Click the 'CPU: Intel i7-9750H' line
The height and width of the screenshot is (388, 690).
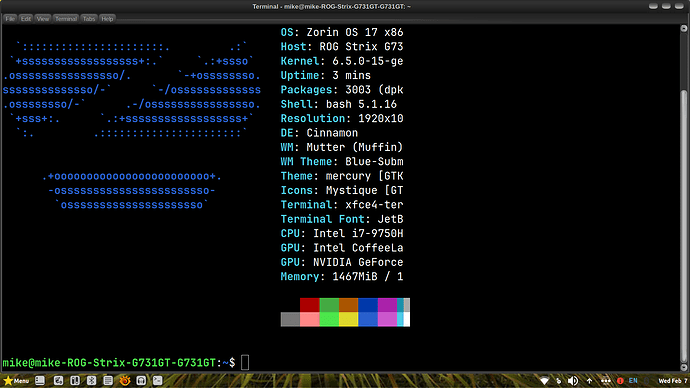[342, 234]
